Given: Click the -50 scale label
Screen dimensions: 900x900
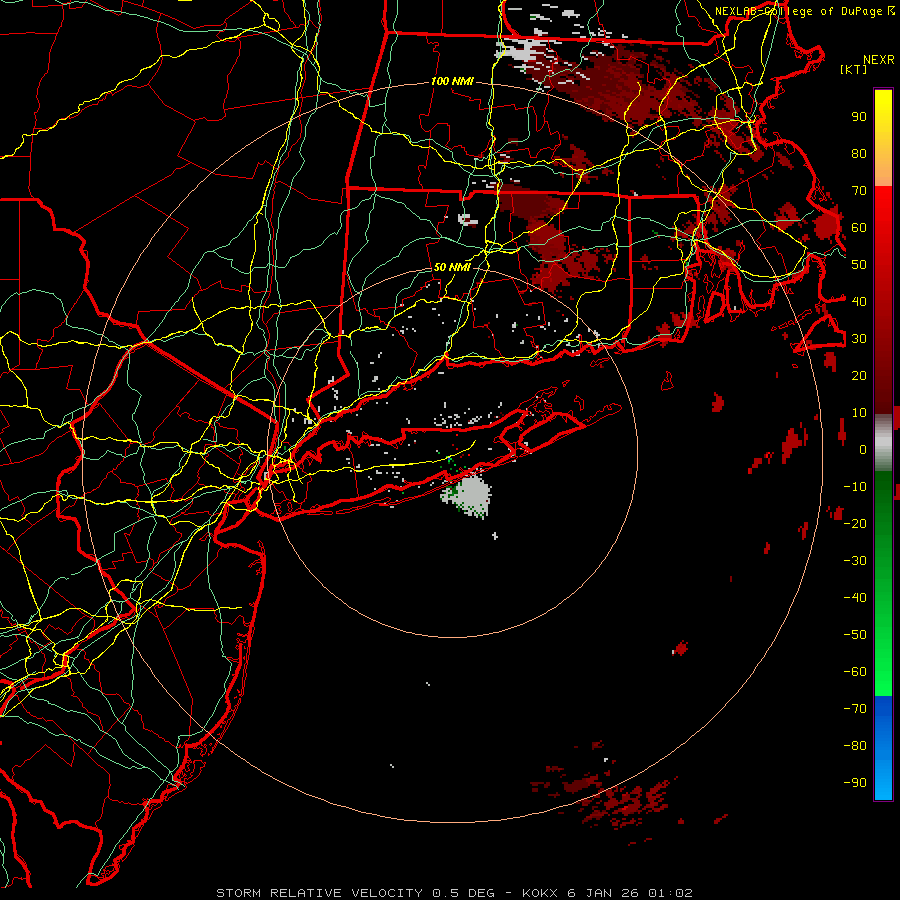Looking at the screenshot, I should [x=855, y=635].
